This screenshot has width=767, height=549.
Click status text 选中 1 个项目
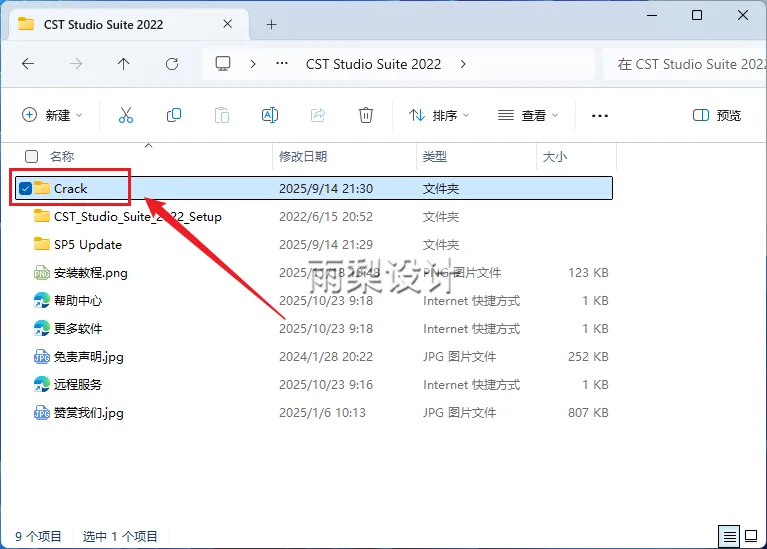tap(120, 537)
